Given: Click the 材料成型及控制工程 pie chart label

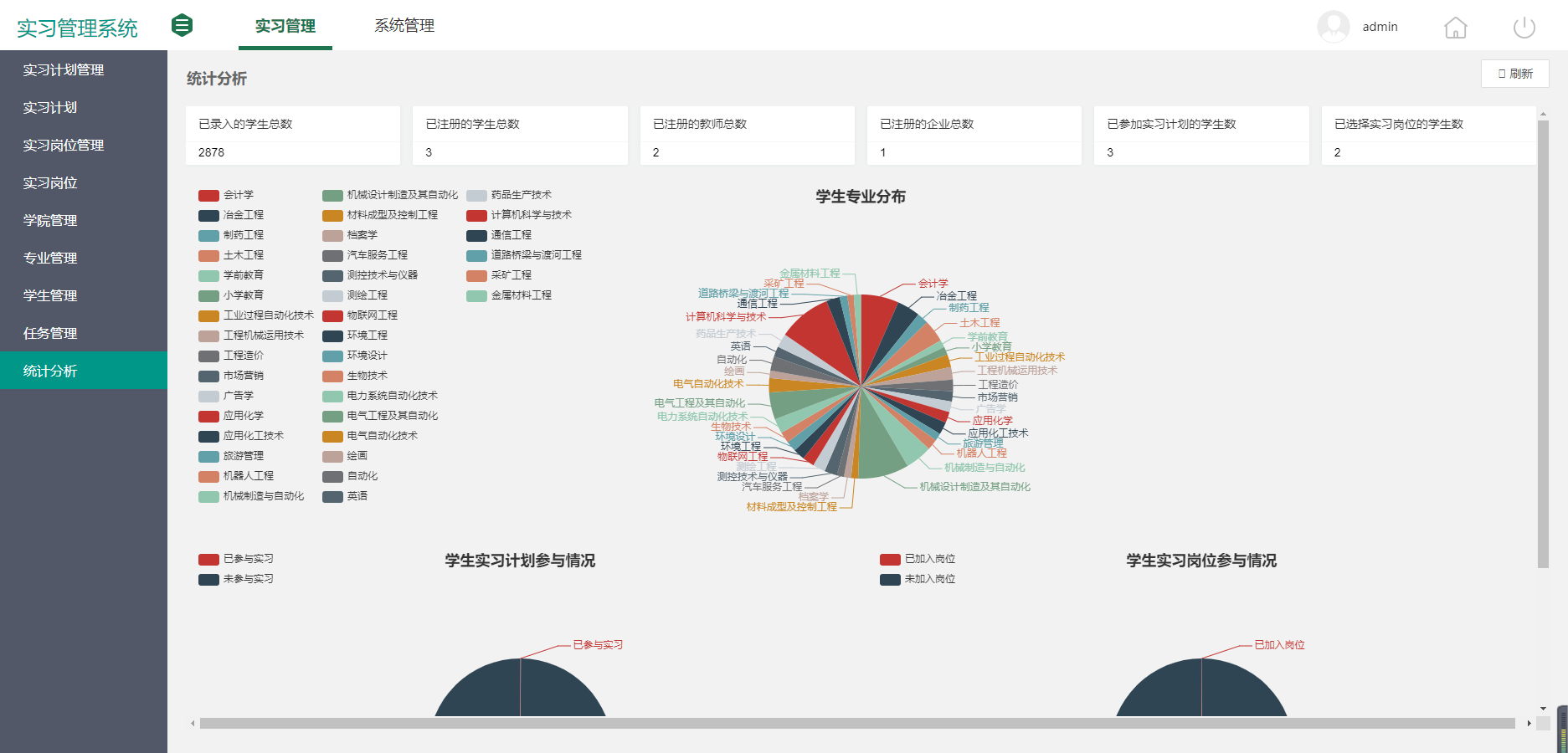Looking at the screenshot, I should [x=792, y=507].
